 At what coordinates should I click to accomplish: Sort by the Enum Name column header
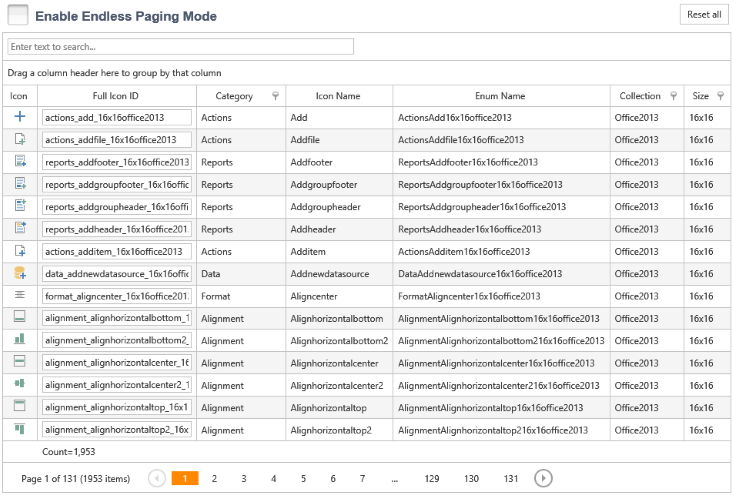500,96
